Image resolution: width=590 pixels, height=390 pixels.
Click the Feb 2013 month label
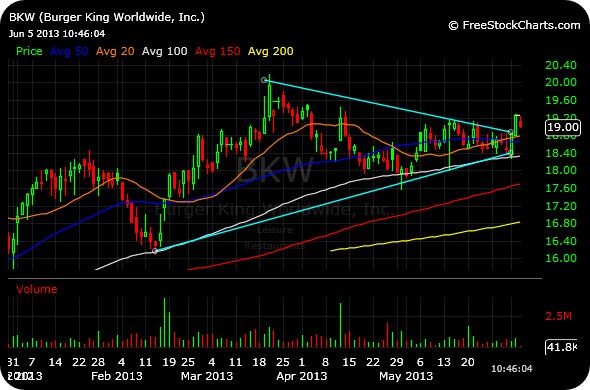(x=117, y=376)
